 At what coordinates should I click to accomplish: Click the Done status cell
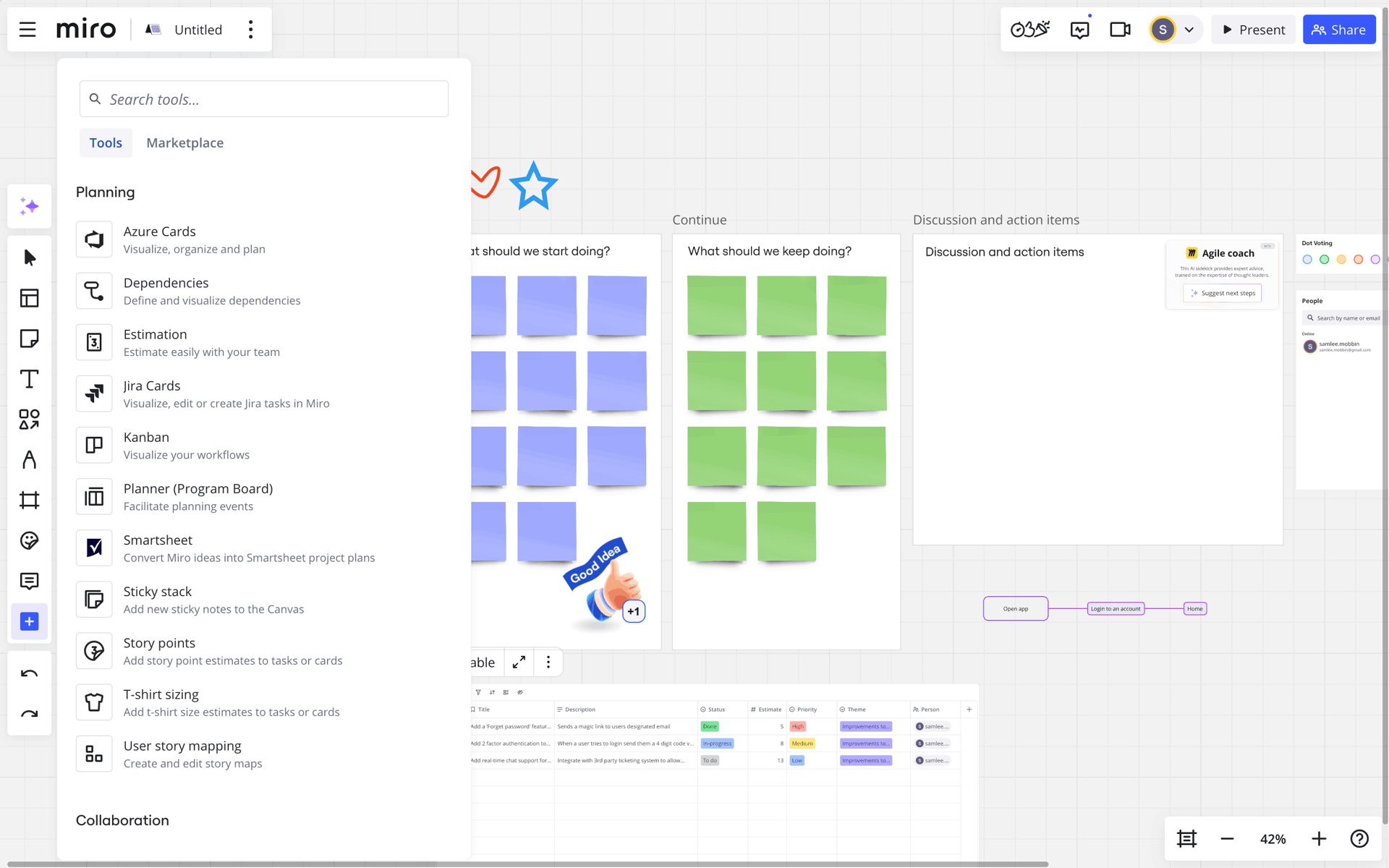click(x=710, y=726)
